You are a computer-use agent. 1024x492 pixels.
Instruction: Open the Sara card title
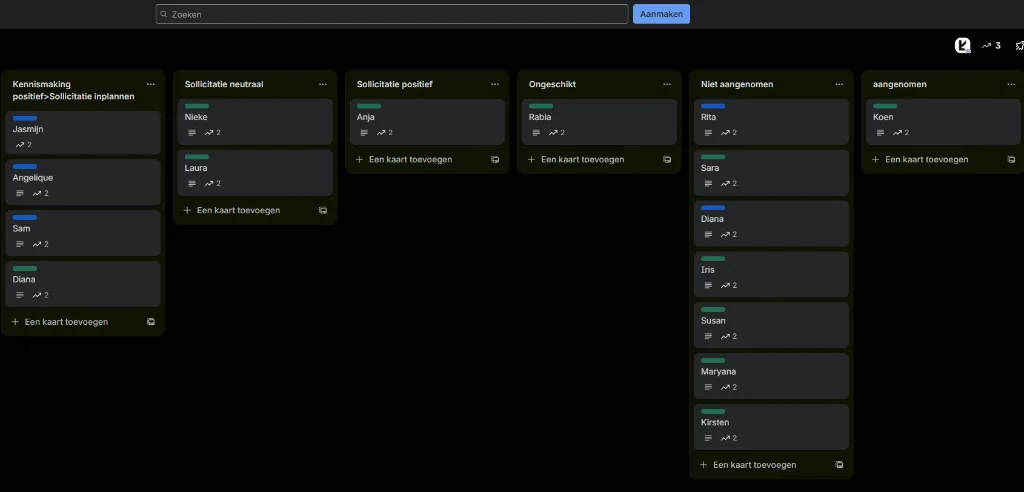point(710,168)
